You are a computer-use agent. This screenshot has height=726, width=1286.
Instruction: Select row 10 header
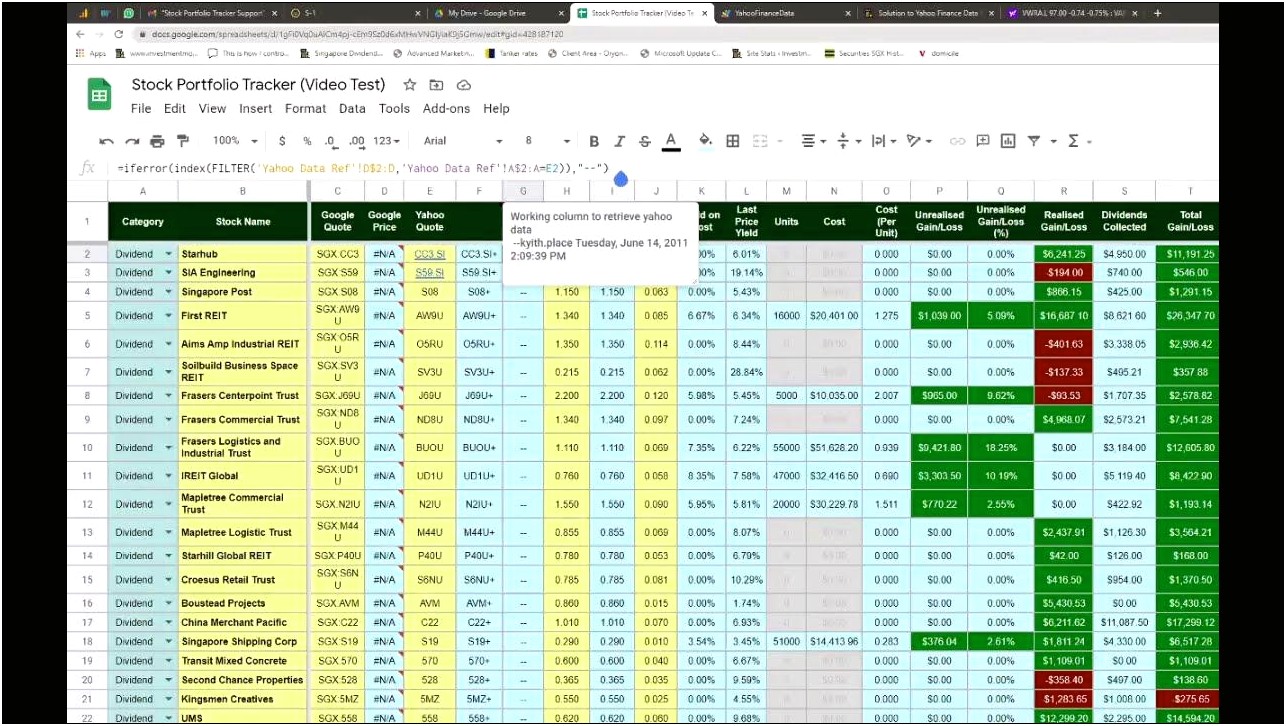pos(87,448)
